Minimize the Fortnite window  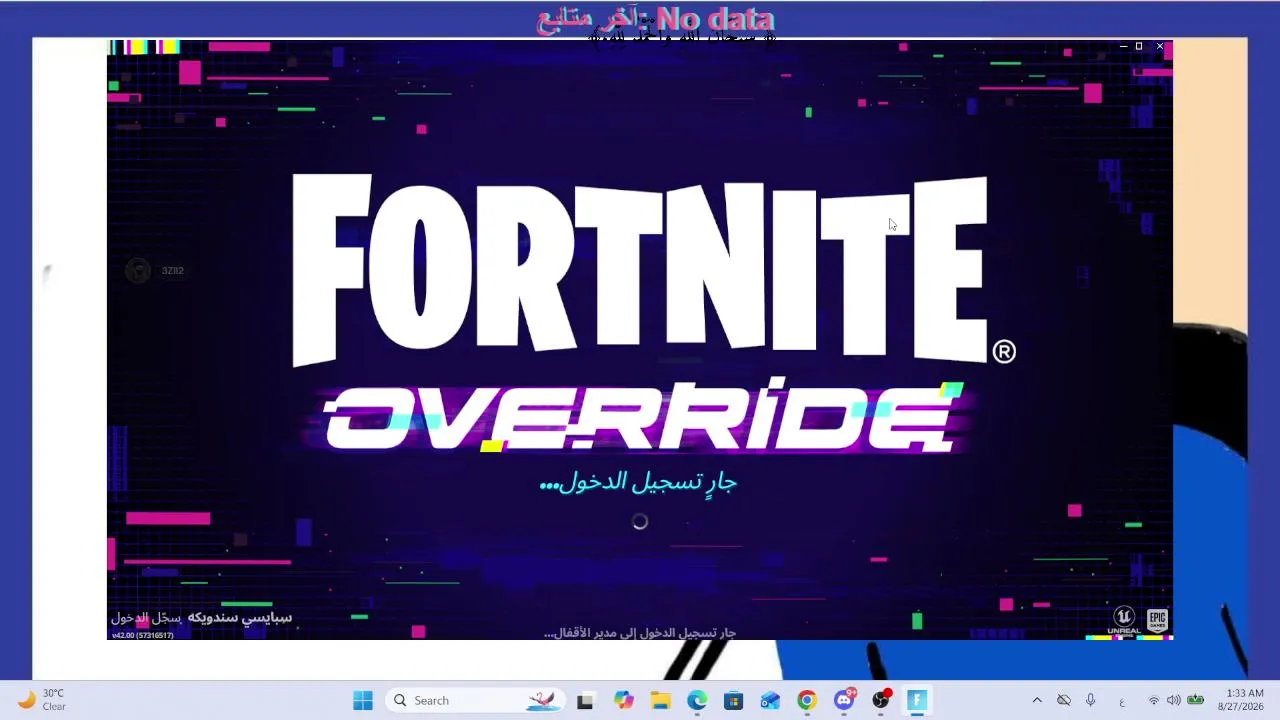pyautogui.click(x=1124, y=46)
